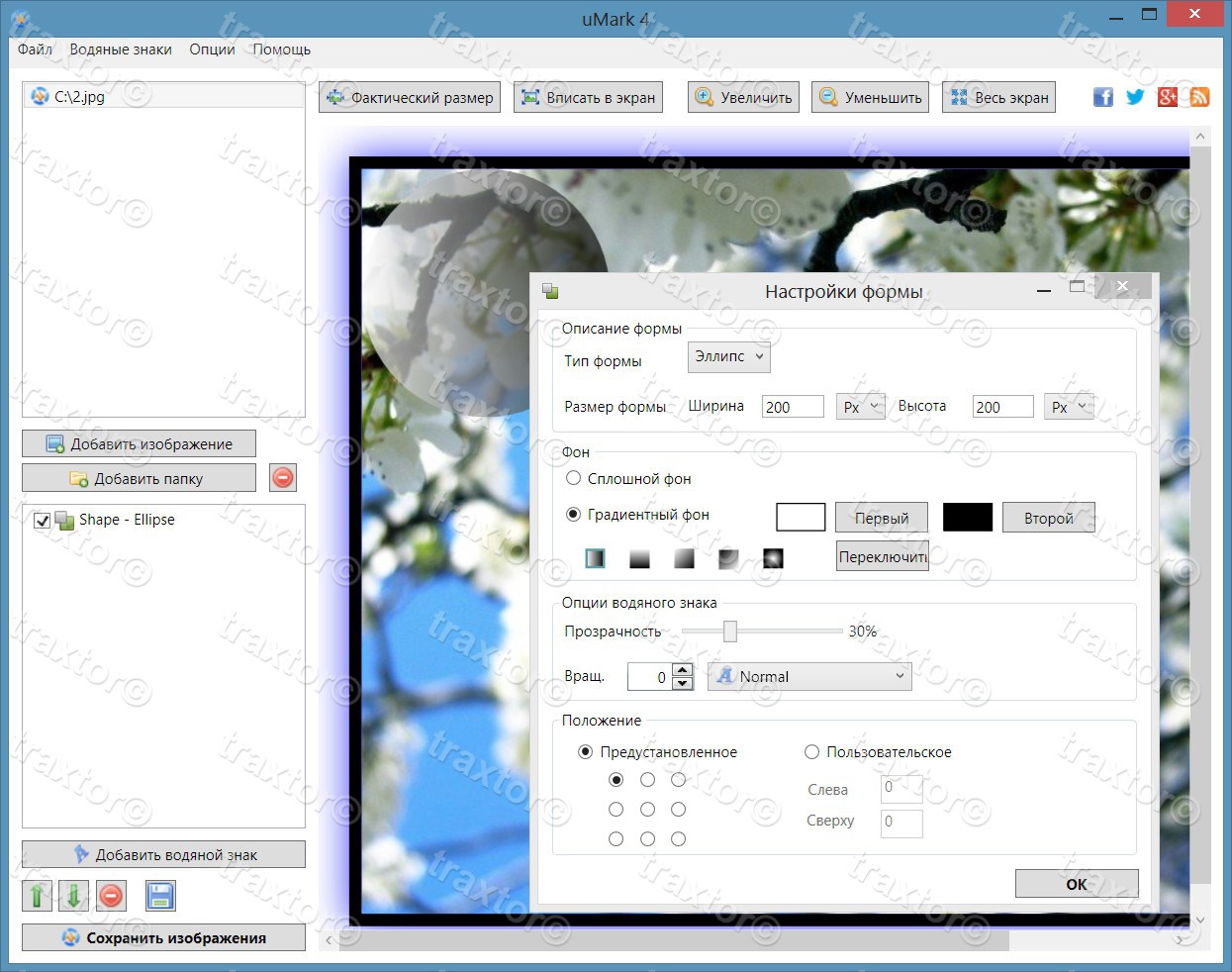Viewport: 1232px width, 972px height.
Task: Click the black second gradient color swatch
Action: [x=967, y=517]
